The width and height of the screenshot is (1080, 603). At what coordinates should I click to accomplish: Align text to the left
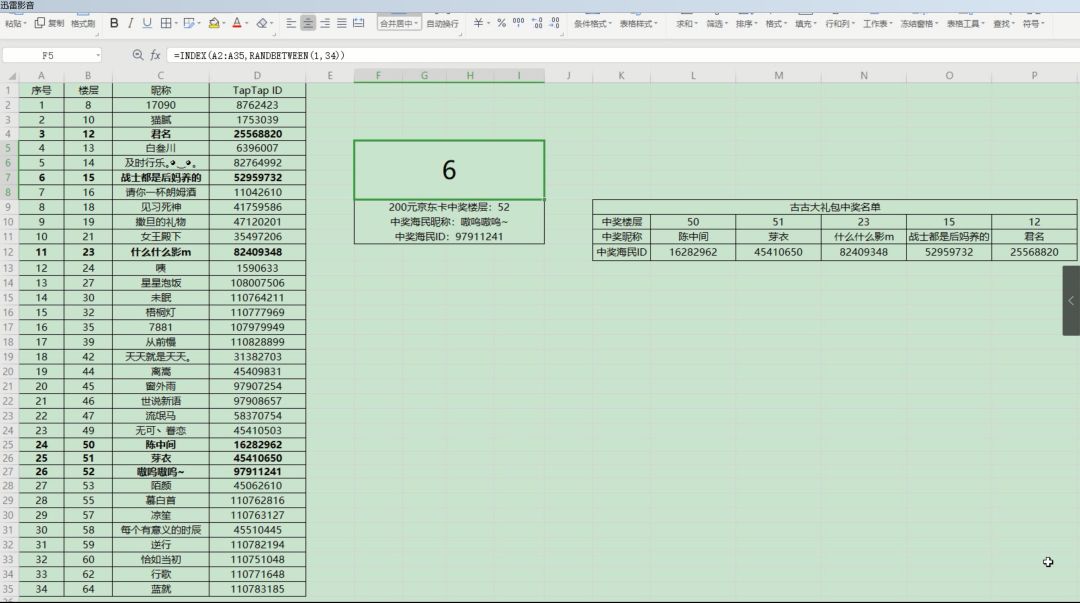(x=291, y=23)
